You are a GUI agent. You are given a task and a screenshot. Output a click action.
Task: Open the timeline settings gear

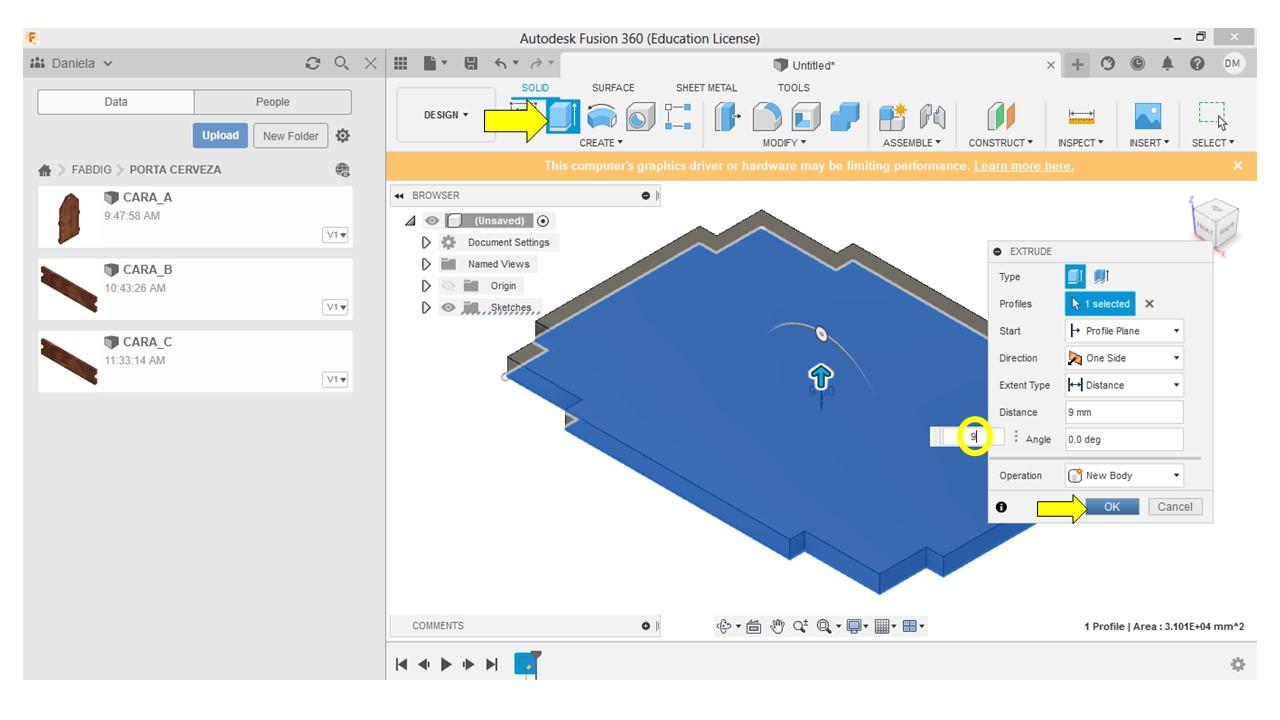tap(1238, 664)
